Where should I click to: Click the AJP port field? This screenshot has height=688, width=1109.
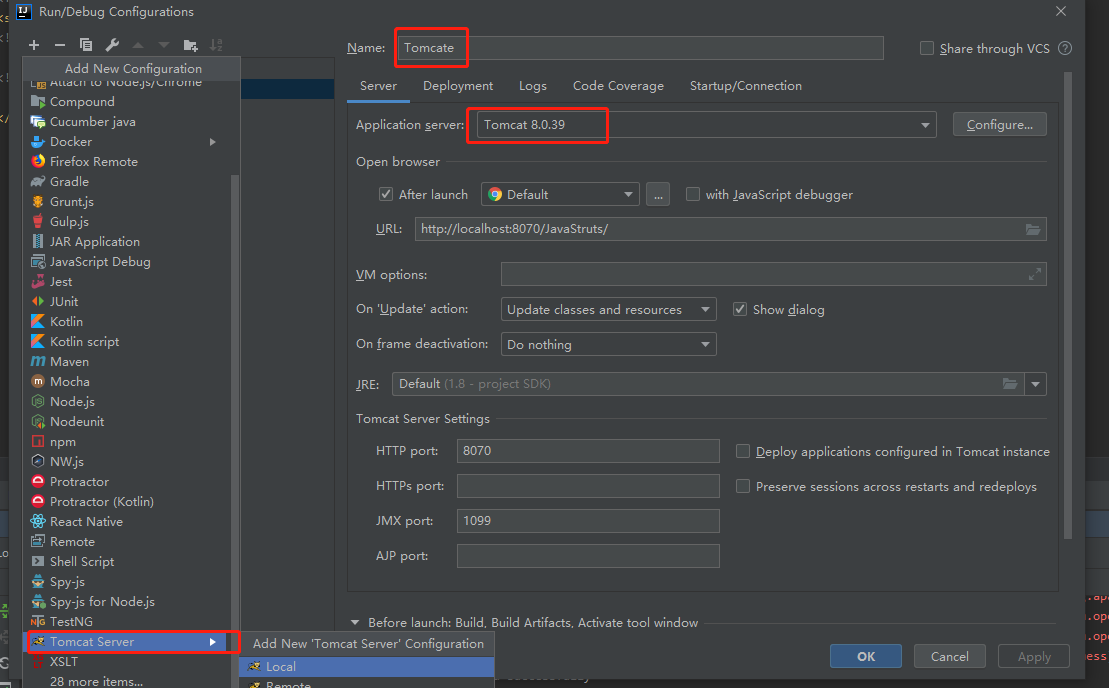[588, 556]
